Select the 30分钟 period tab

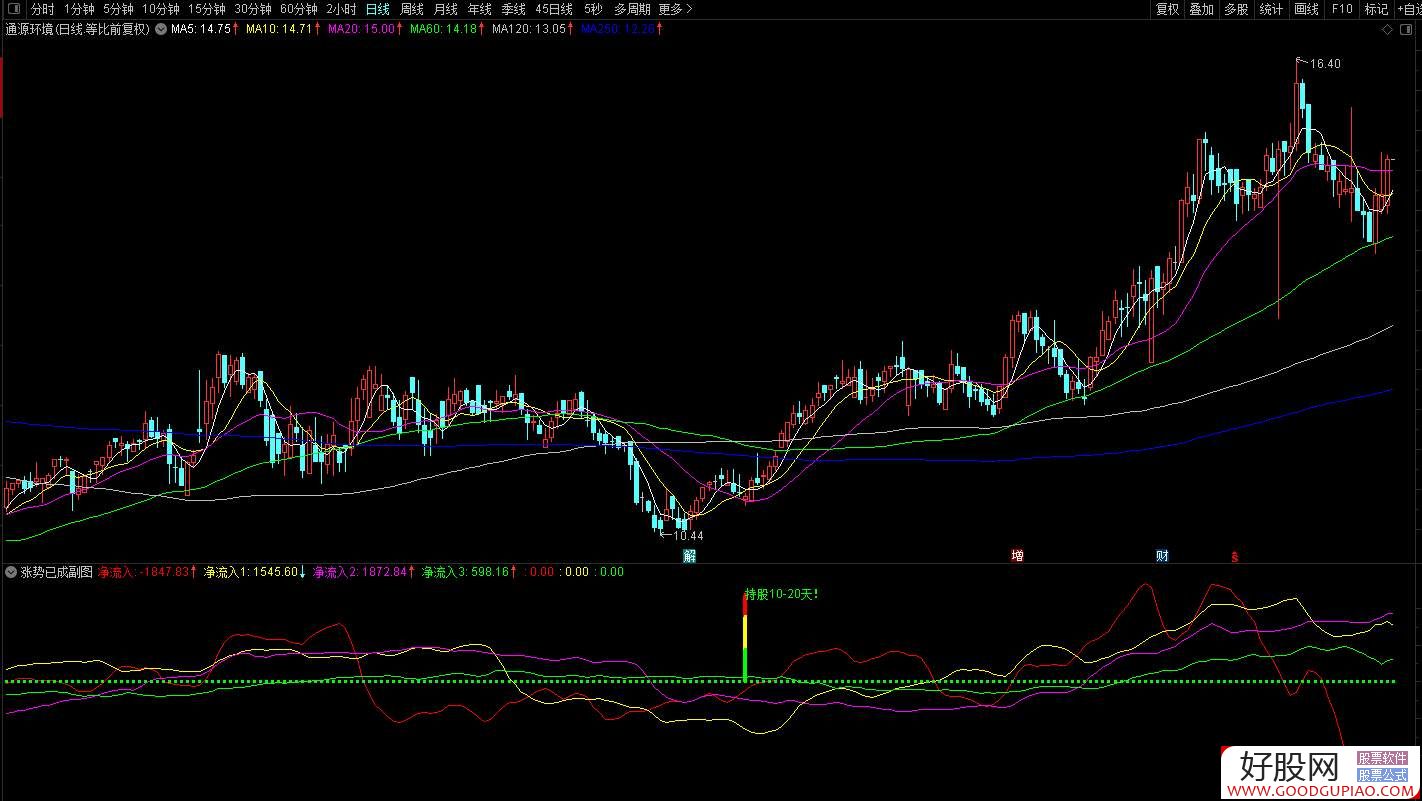(x=252, y=9)
